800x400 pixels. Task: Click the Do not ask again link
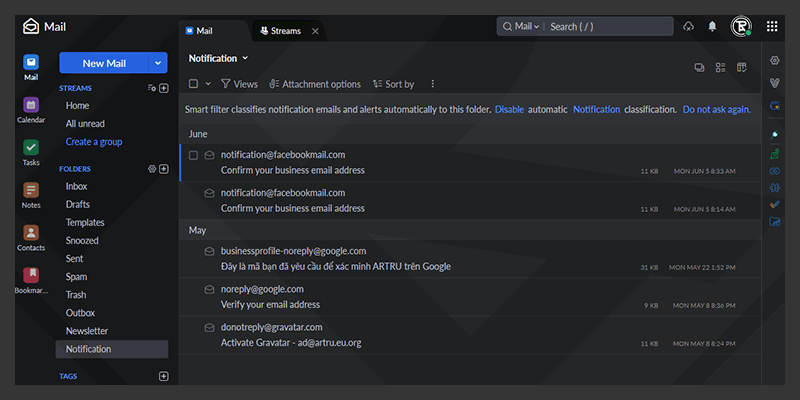click(716, 109)
